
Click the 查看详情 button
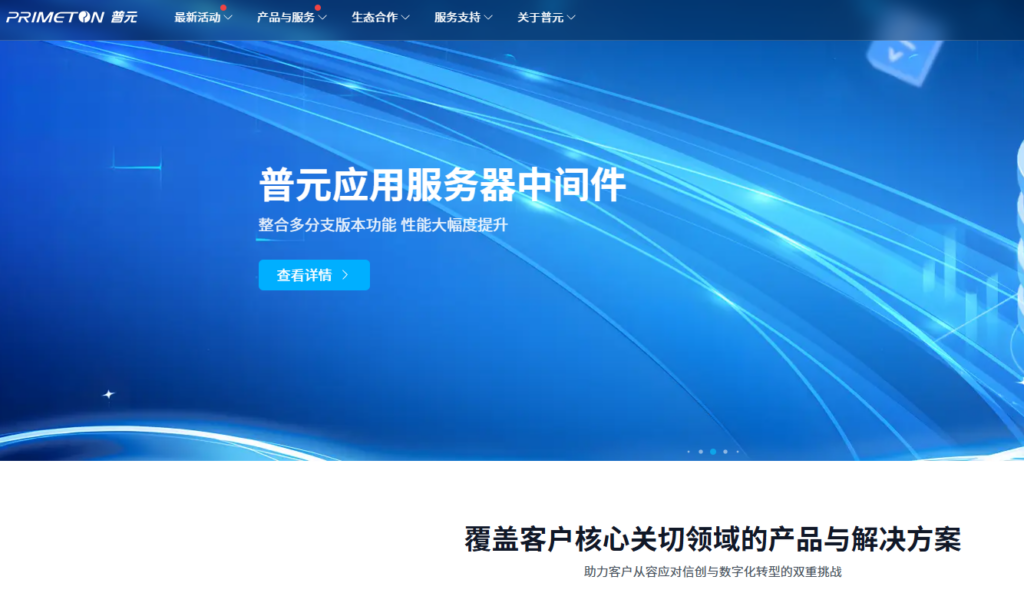[x=314, y=275]
